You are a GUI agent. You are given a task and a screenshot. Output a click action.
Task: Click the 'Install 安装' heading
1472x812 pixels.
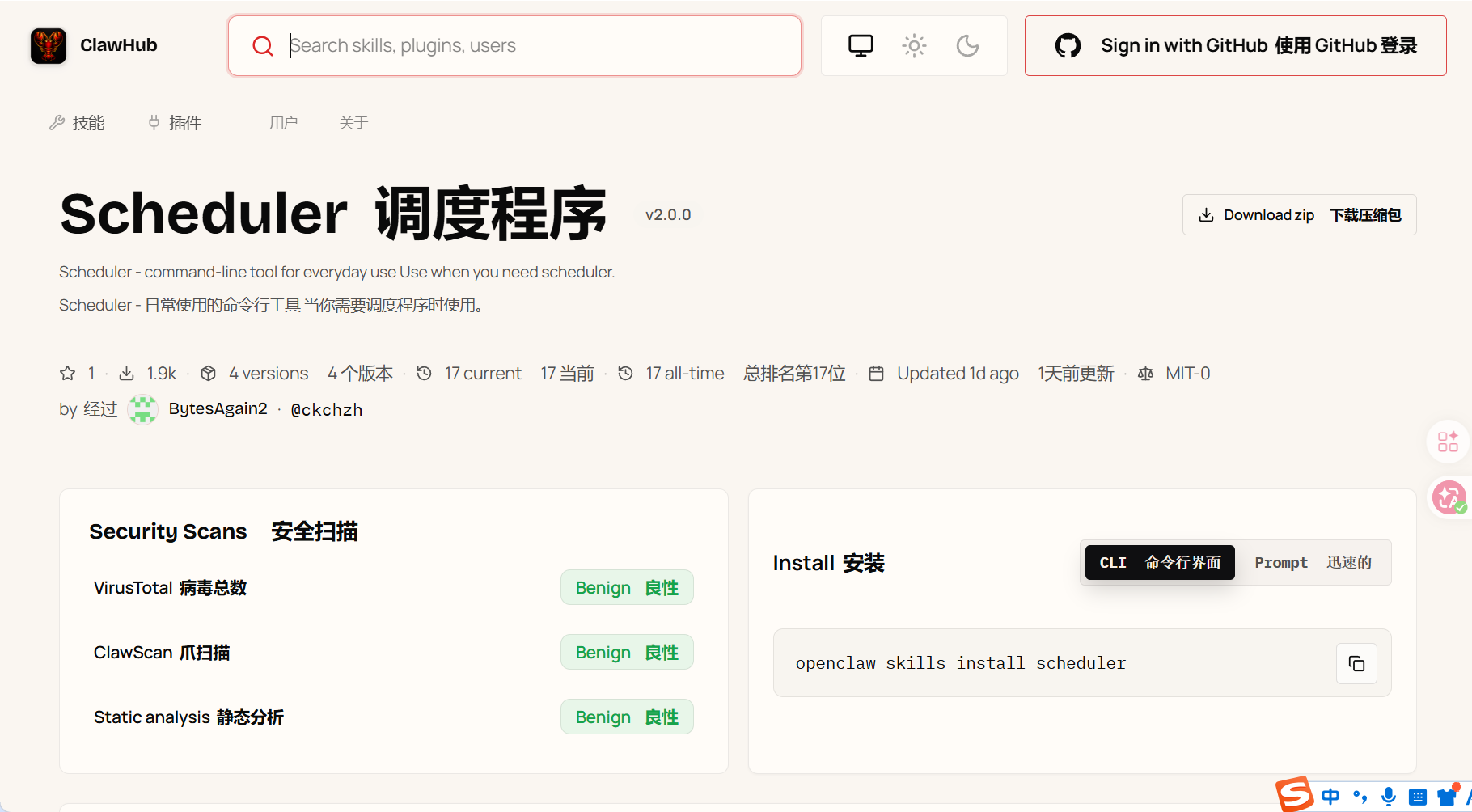(829, 563)
